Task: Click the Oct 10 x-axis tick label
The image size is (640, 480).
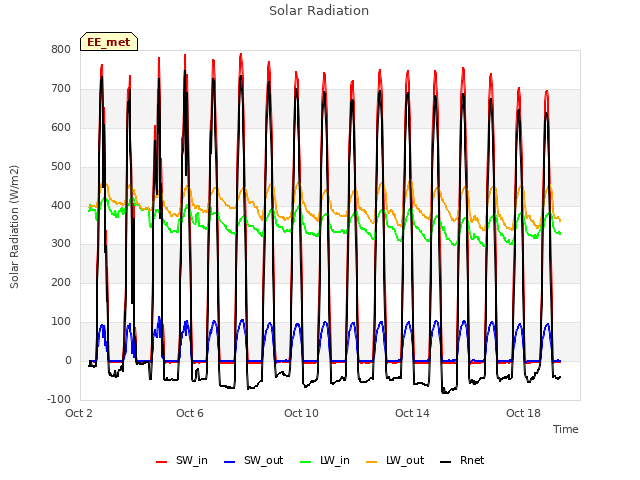Action: [301, 413]
